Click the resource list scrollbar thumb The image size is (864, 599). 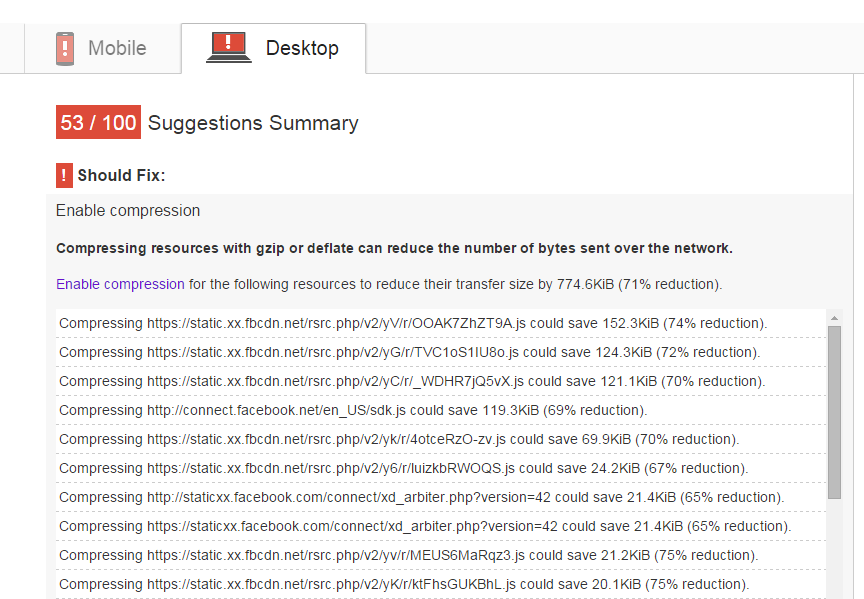tap(834, 410)
